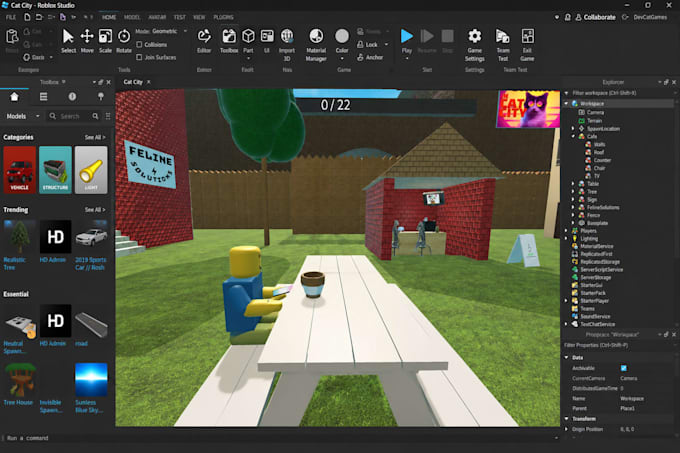Viewport: 680px width, 453px height.
Task: Activate the Move tool
Action: click(87, 41)
